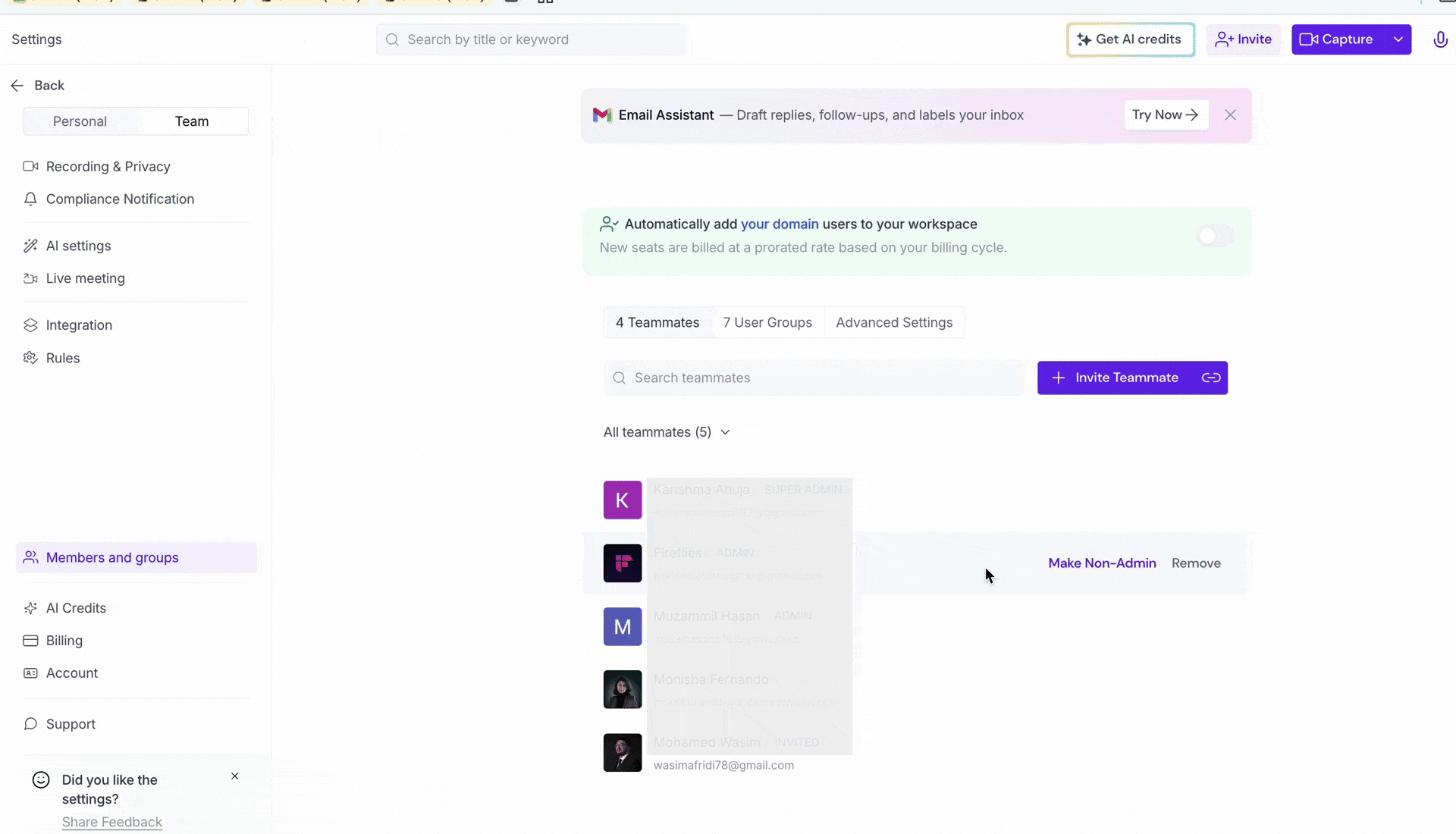This screenshot has width=1456, height=834.
Task: Open the Rules settings
Action: [x=63, y=357]
